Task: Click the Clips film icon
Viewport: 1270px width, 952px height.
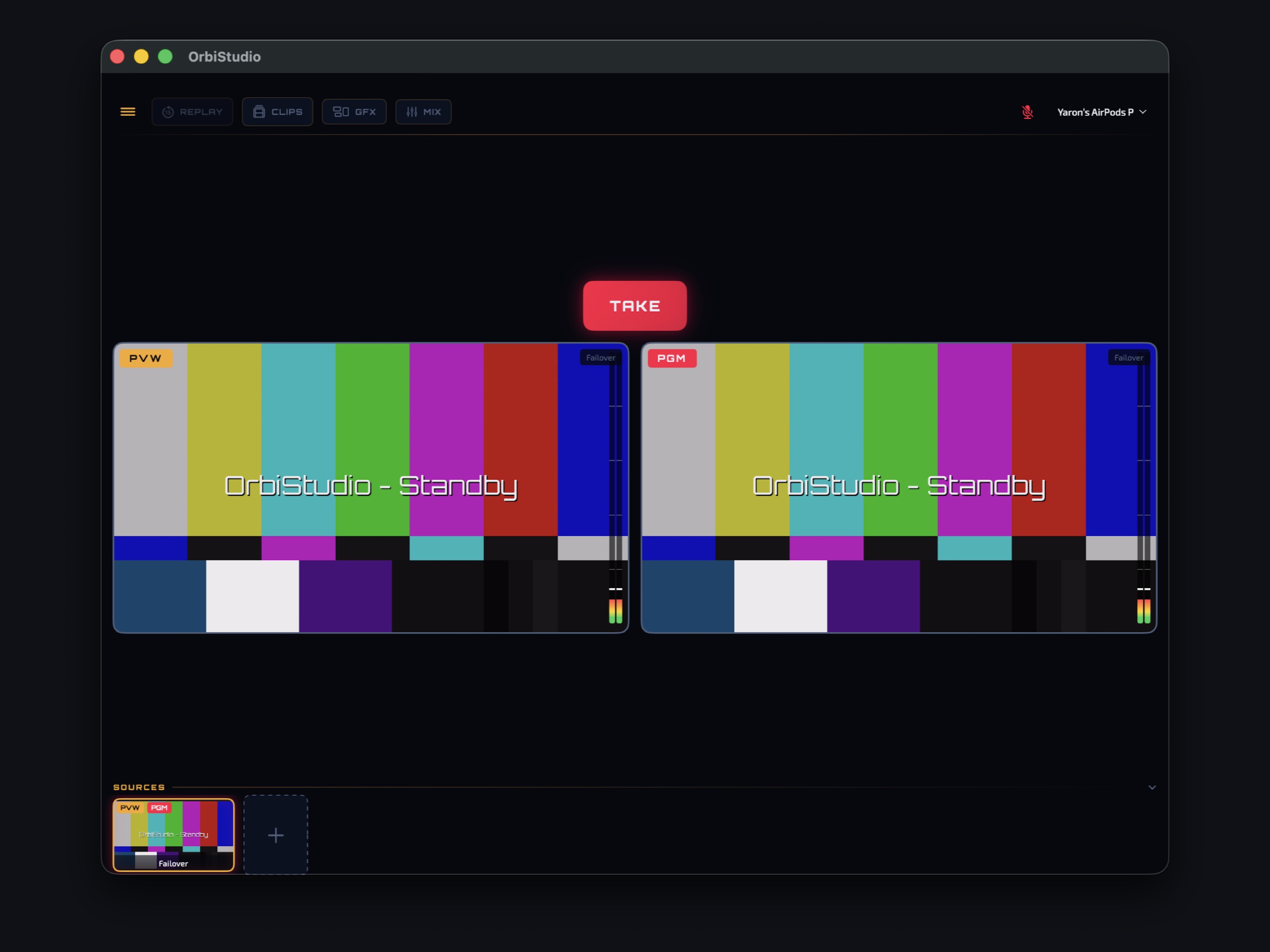Action: pos(259,112)
